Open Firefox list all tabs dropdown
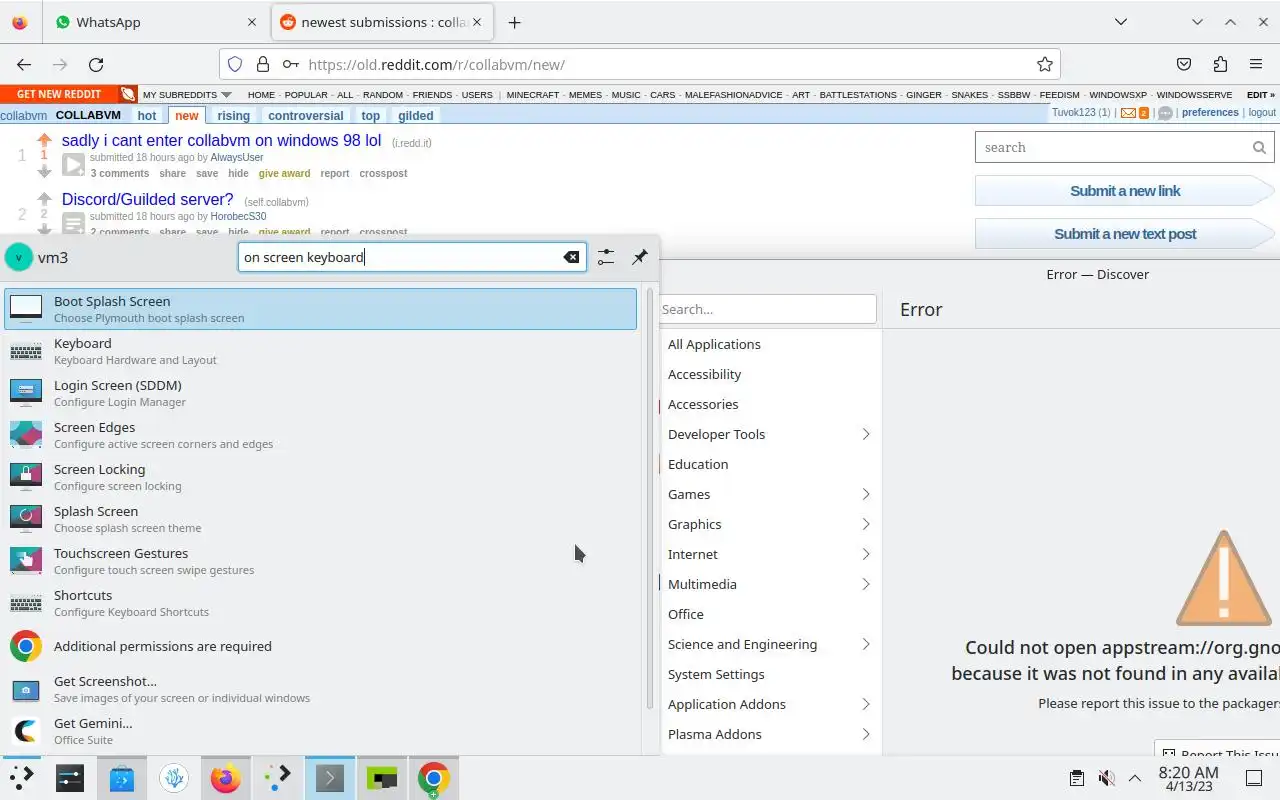The width and height of the screenshot is (1280, 800). [x=1121, y=22]
